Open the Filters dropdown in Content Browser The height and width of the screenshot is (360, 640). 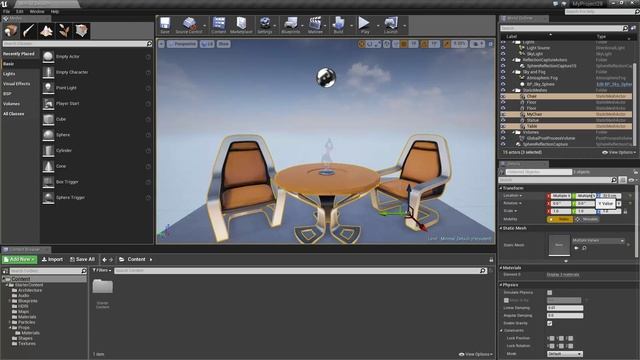point(102,270)
